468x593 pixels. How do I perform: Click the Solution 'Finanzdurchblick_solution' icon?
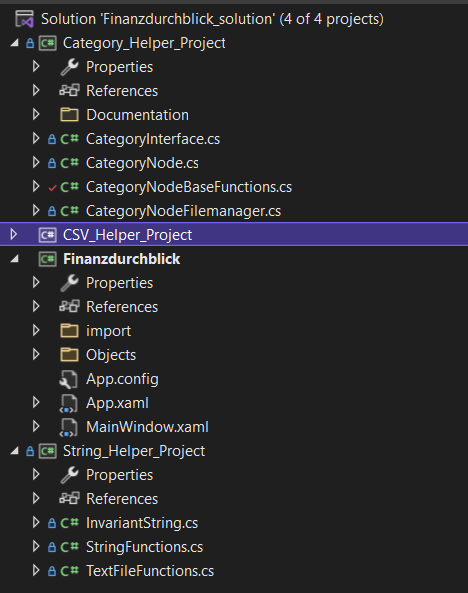[25, 19]
